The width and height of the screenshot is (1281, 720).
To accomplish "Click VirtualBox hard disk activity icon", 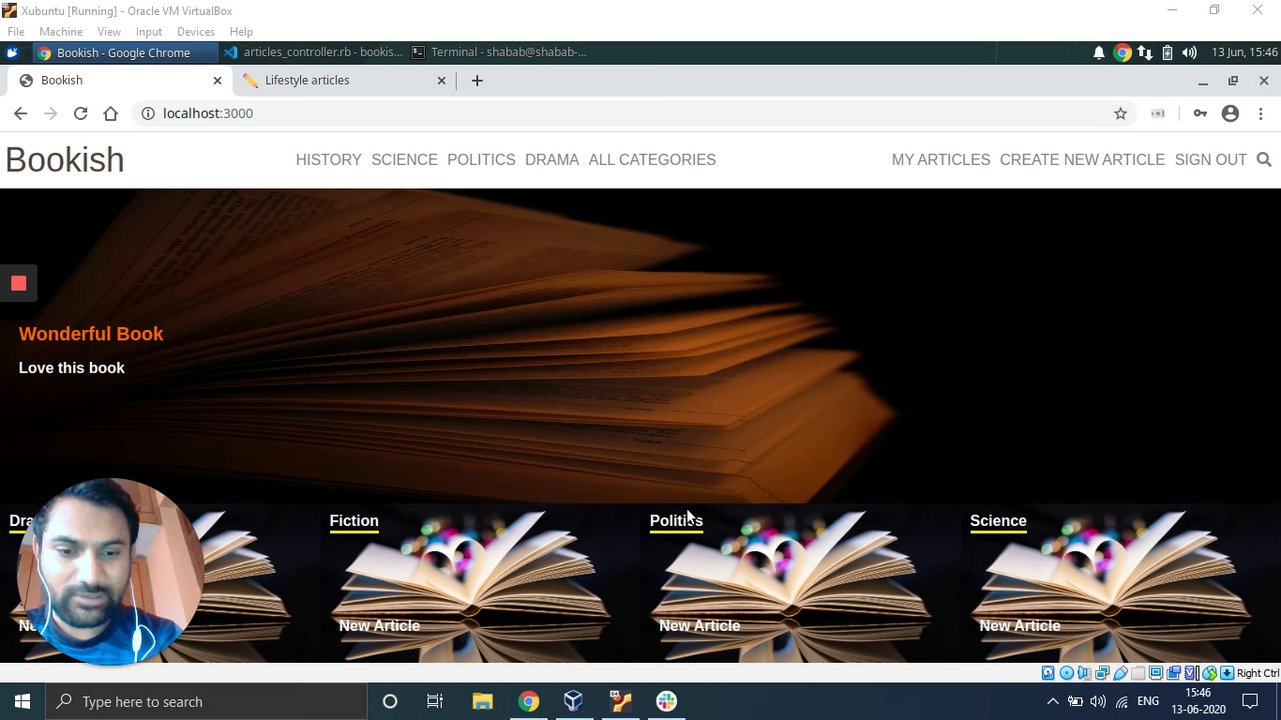I will click(x=1048, y=673).
